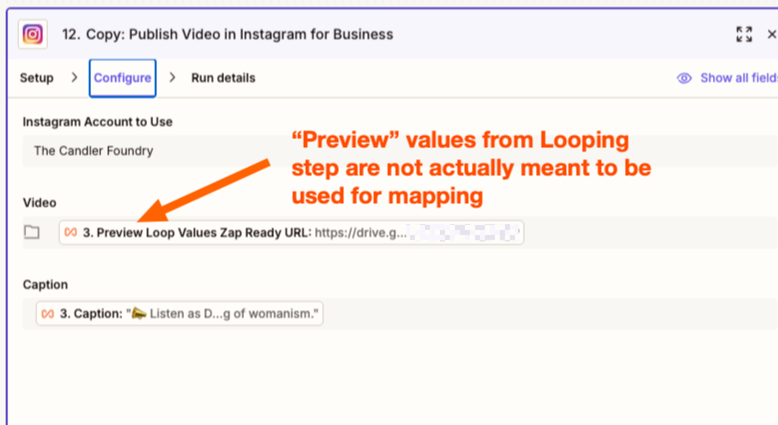The height and width of the screenshot is (425, 778).
Task: Click the folder icon in Video field
Action: pos(32,232)
